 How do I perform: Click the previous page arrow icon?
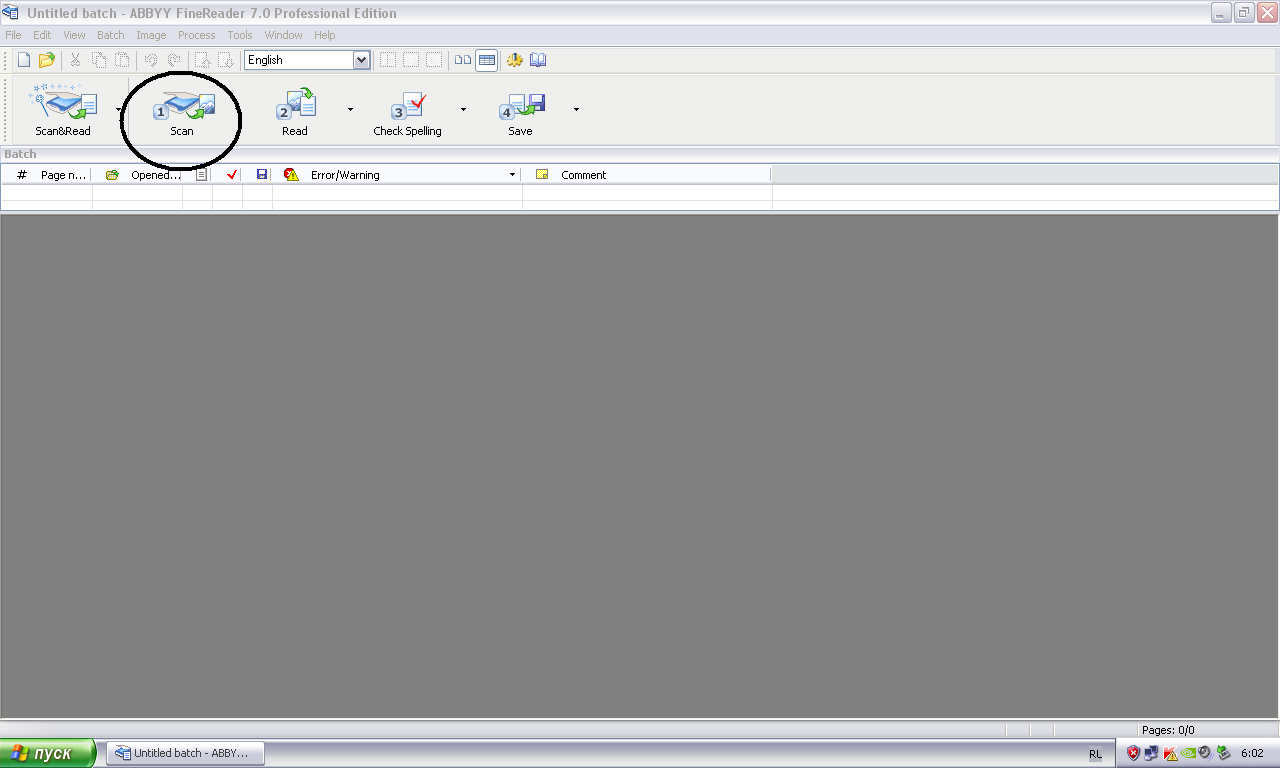[202, 60]
